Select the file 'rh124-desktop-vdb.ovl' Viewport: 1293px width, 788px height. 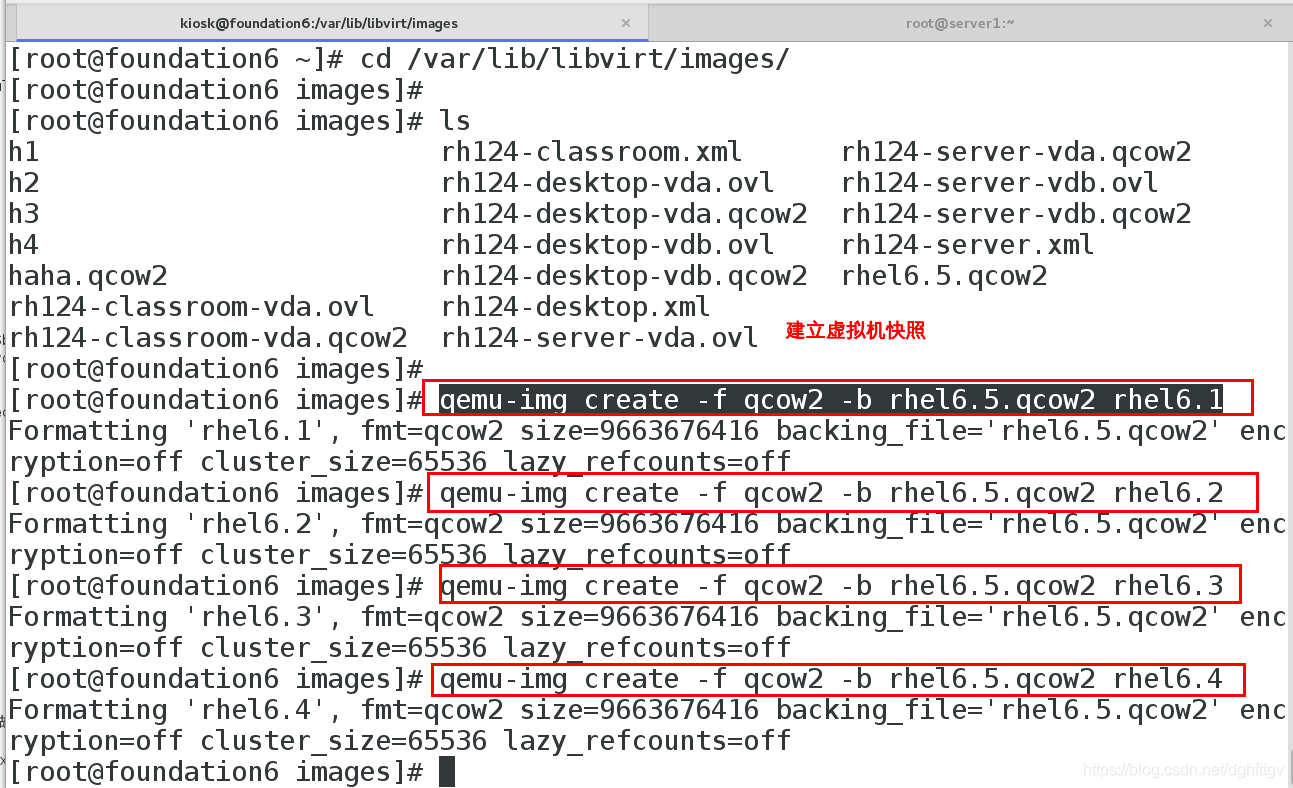click(x=608, y=246)
